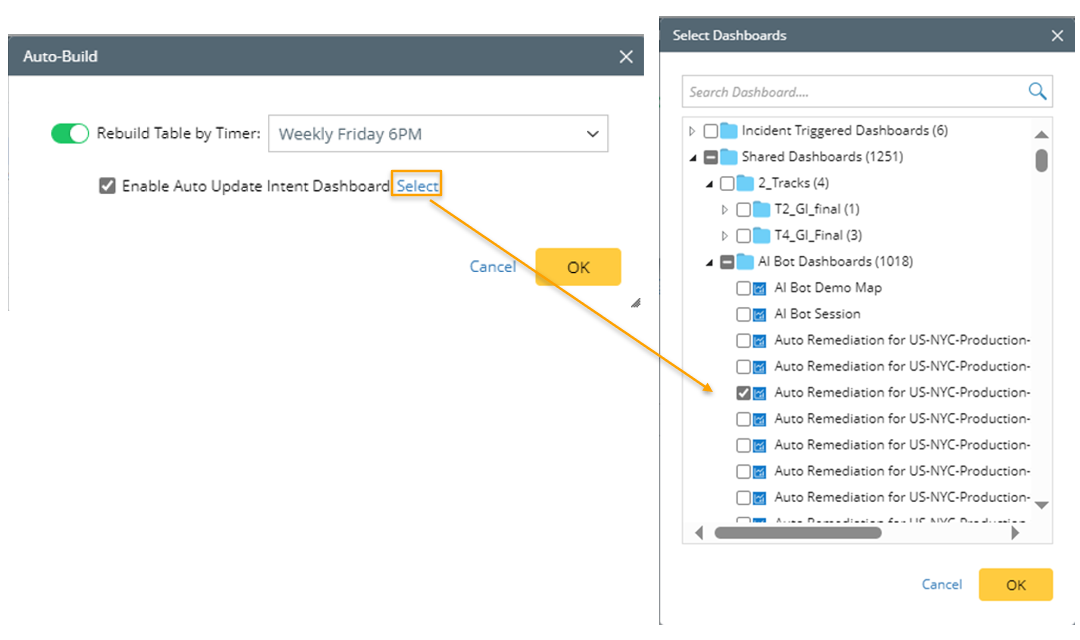Image resolution: width=1080 pixels, height=640 pixels.
Task: Check the AI Bot Demo Map checkbox
Action: tap(743, 288)
